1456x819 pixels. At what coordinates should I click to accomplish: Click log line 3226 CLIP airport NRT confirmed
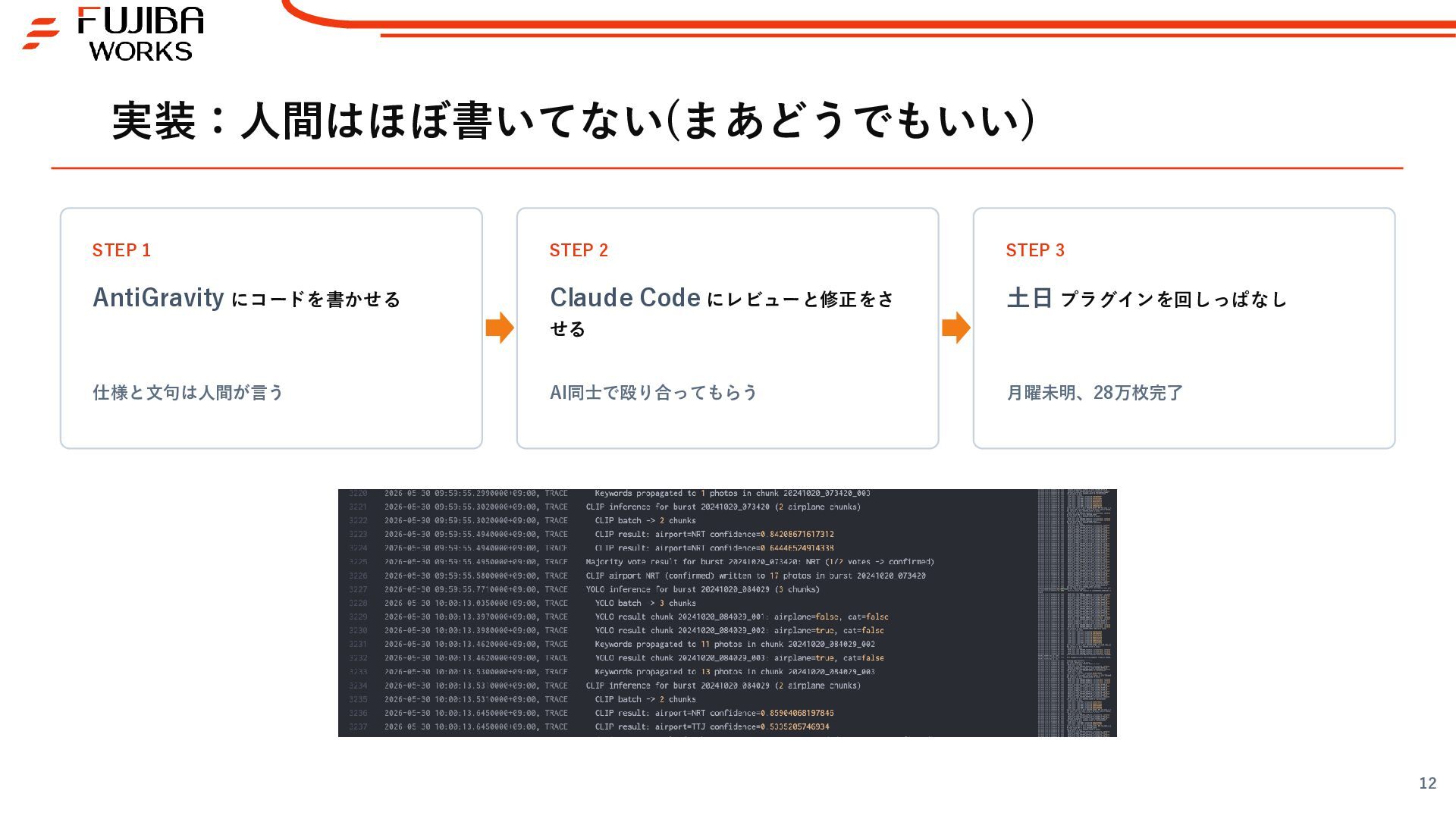coord(755,576)
